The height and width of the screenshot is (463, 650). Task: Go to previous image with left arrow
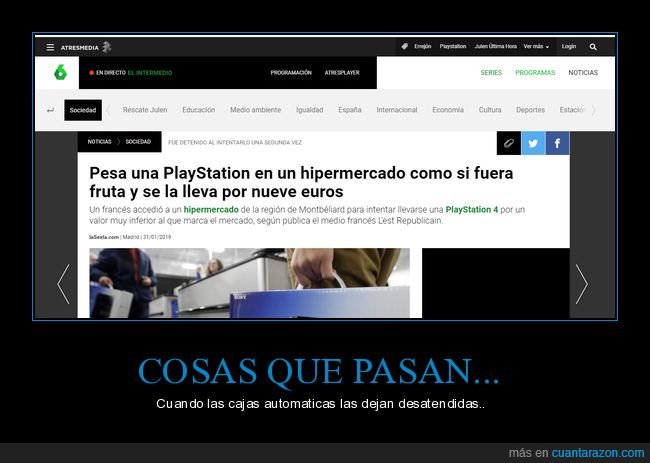(64, 284)
